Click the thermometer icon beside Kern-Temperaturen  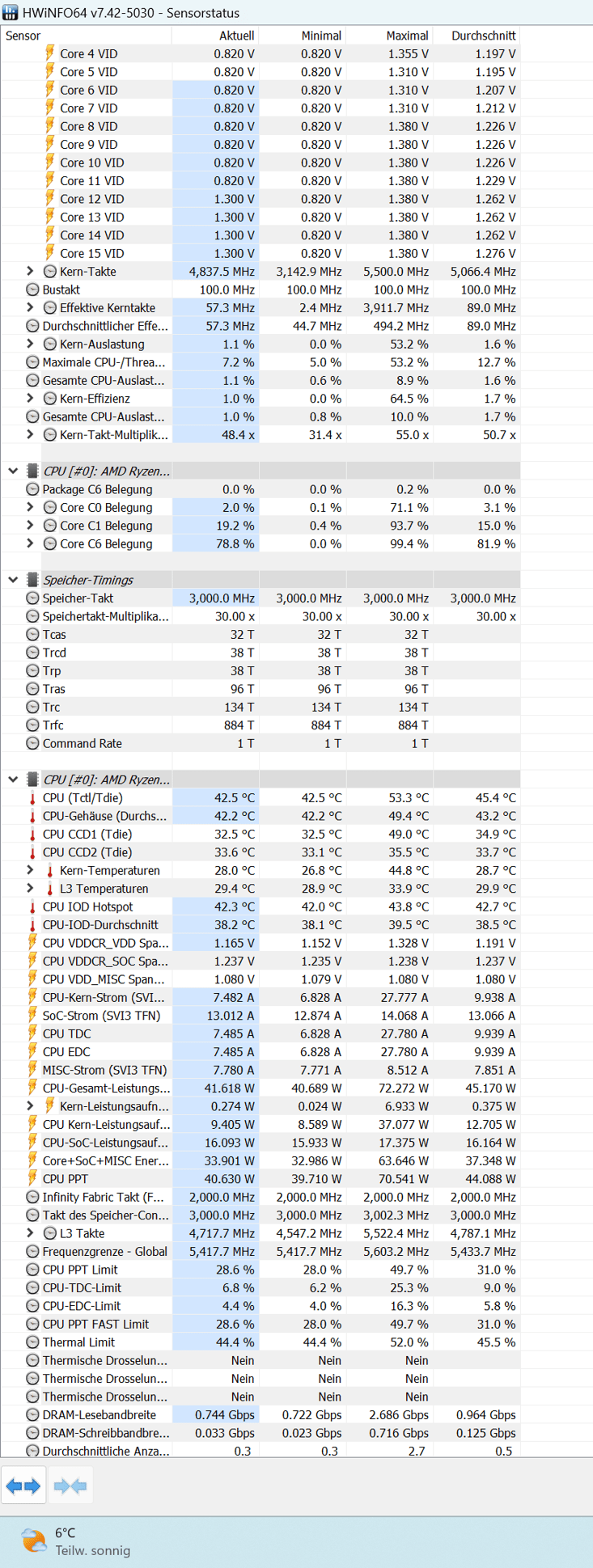pos(50,870)
